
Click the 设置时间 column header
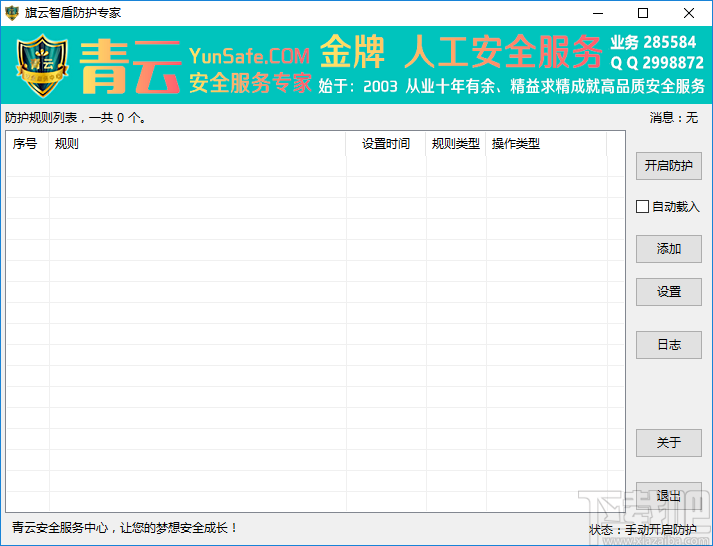click(x=386, y=144)
